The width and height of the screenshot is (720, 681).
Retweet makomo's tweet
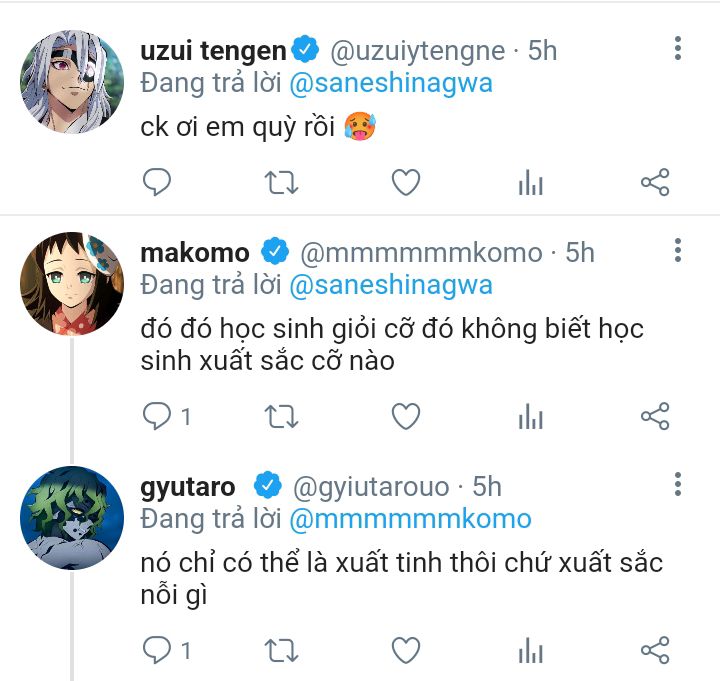point(280,416)
